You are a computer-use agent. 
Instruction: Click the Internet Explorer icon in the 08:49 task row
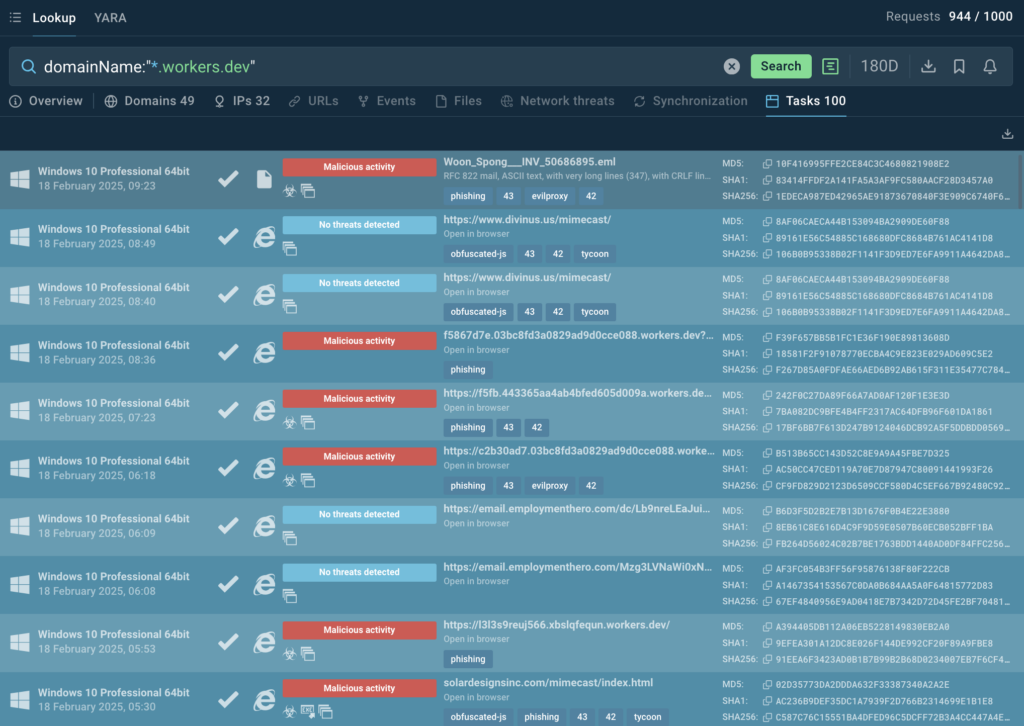click(264, 237)
